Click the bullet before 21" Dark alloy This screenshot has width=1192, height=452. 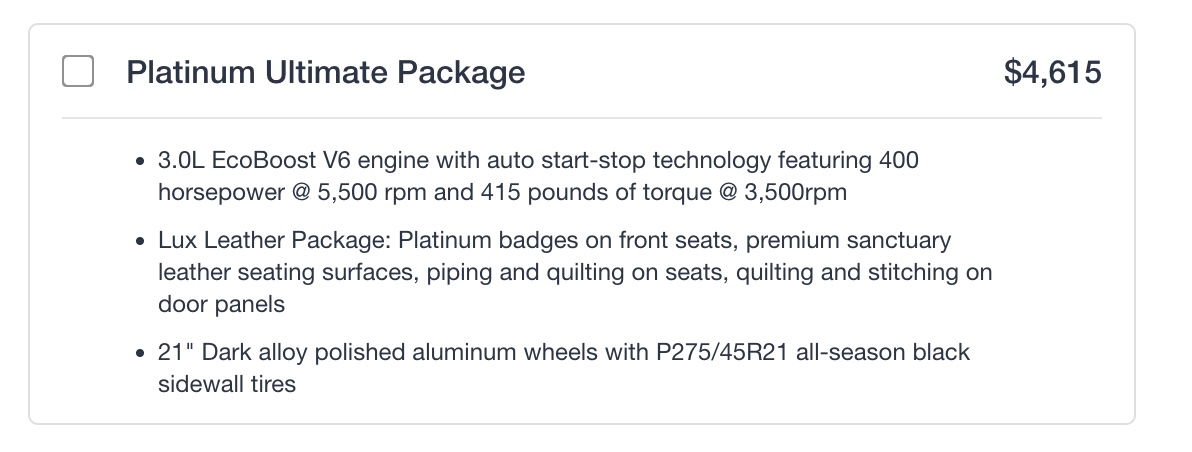pos(142,354)
